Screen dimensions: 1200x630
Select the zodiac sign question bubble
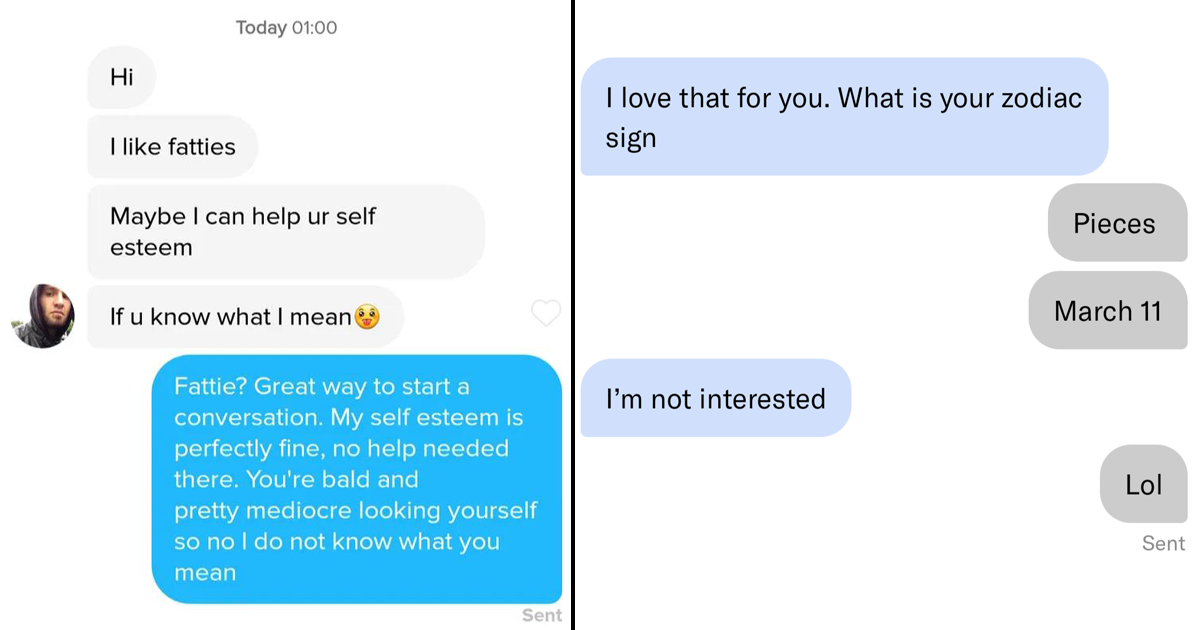pos(843,115)
